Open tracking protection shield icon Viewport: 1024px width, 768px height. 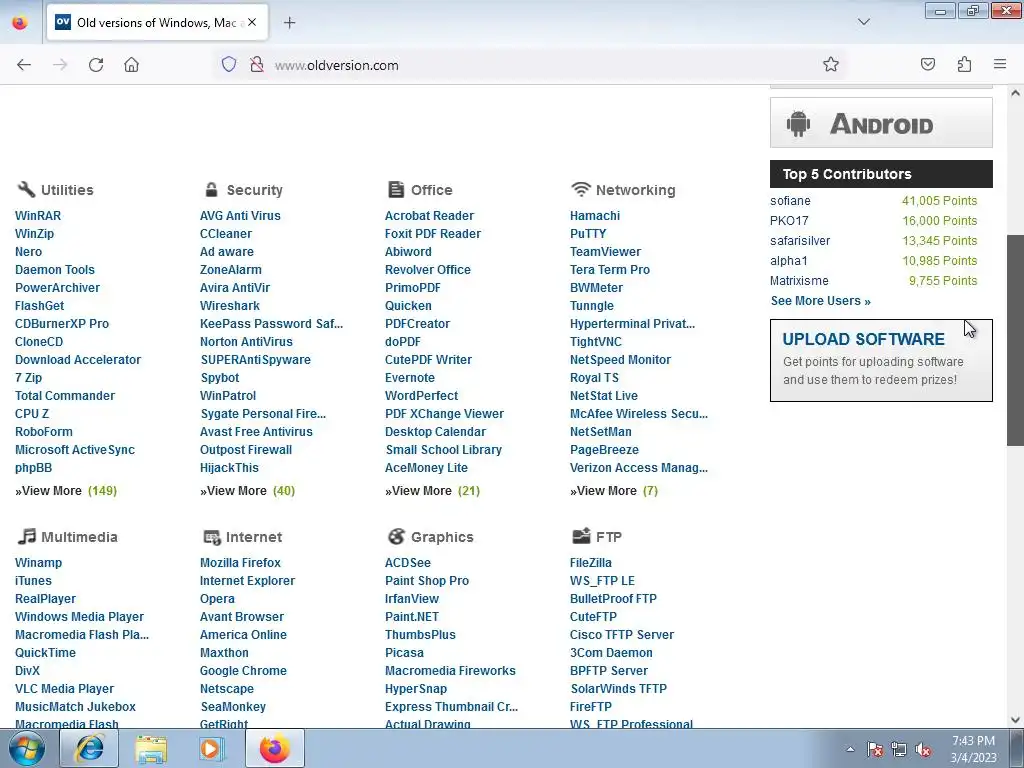tap(229, 65)
